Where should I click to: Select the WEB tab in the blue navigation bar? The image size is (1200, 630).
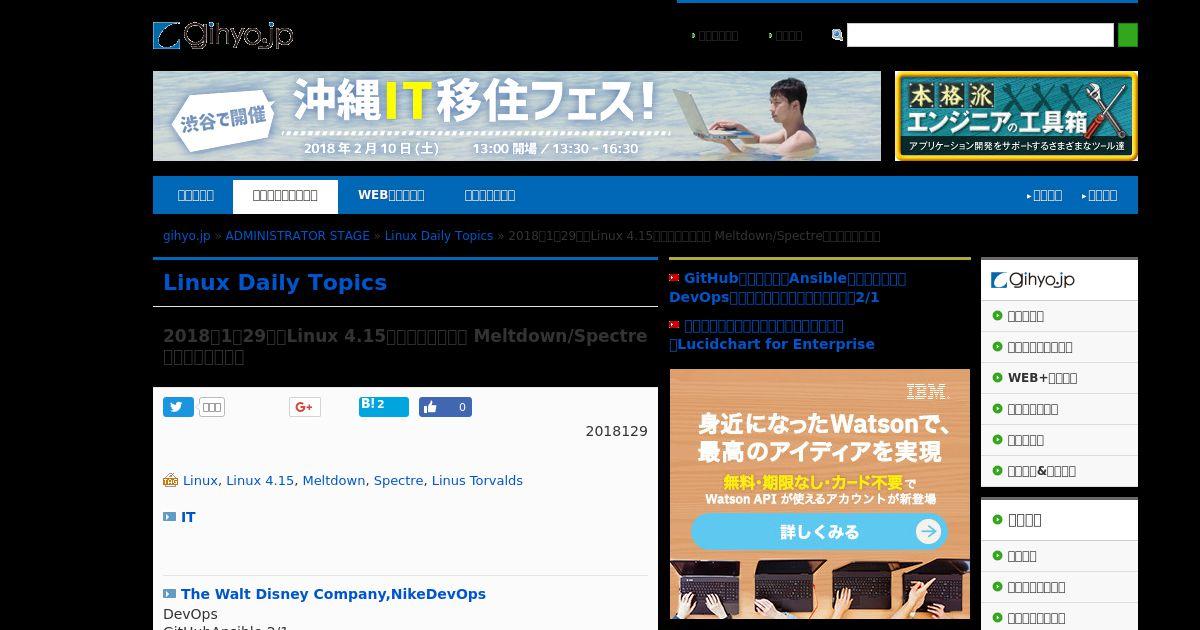point(391,195)
